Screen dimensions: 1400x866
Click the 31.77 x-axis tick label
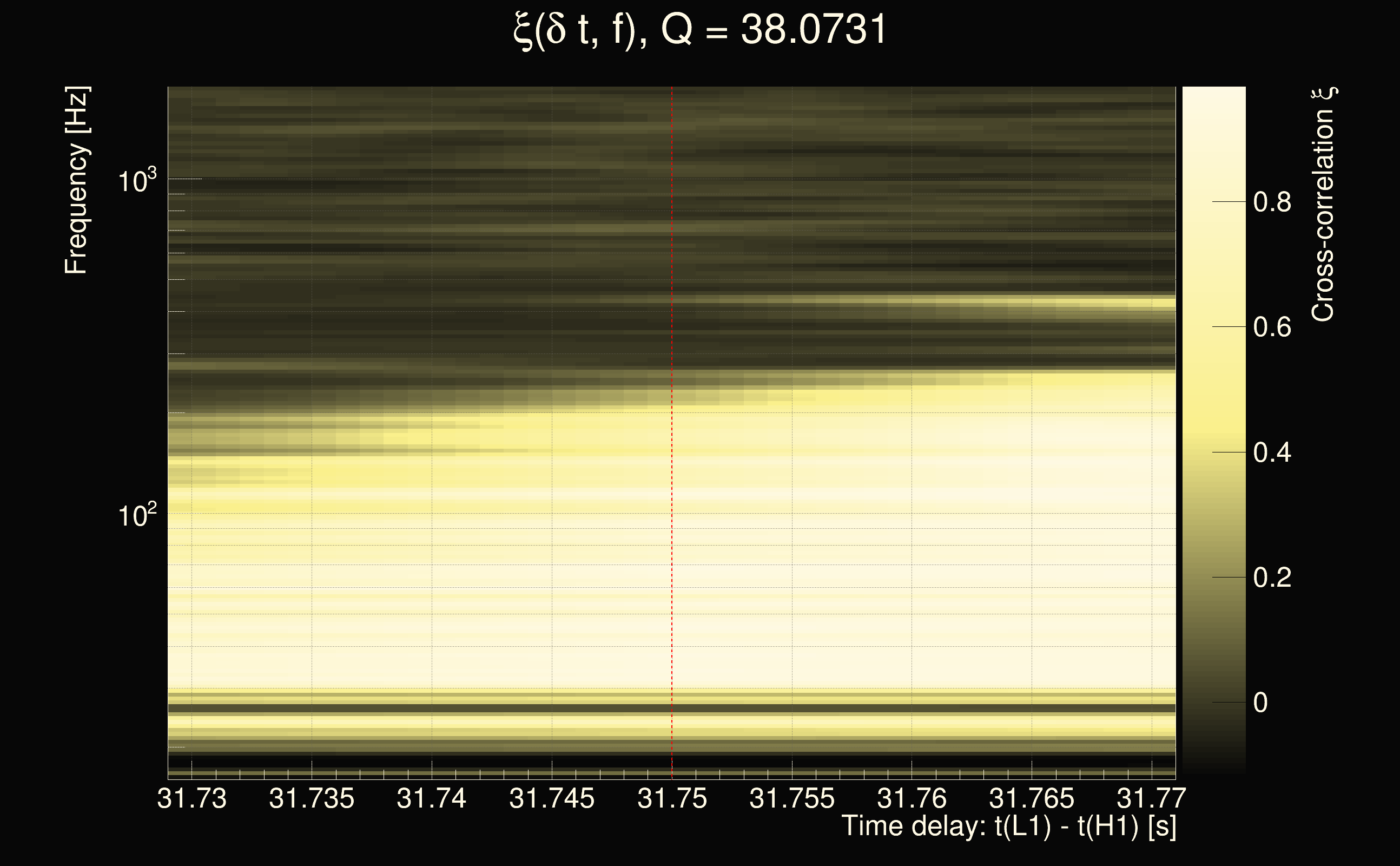point(1151,798)
